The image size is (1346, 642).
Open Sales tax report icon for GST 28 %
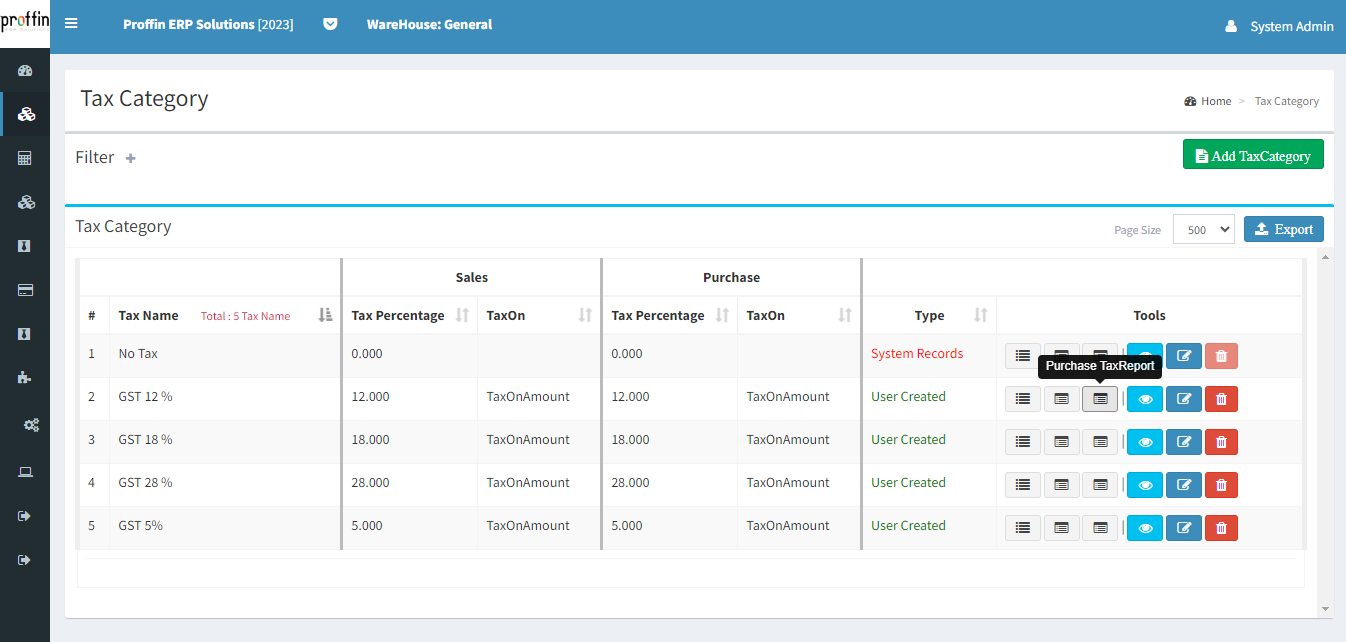pos(1062,485)
